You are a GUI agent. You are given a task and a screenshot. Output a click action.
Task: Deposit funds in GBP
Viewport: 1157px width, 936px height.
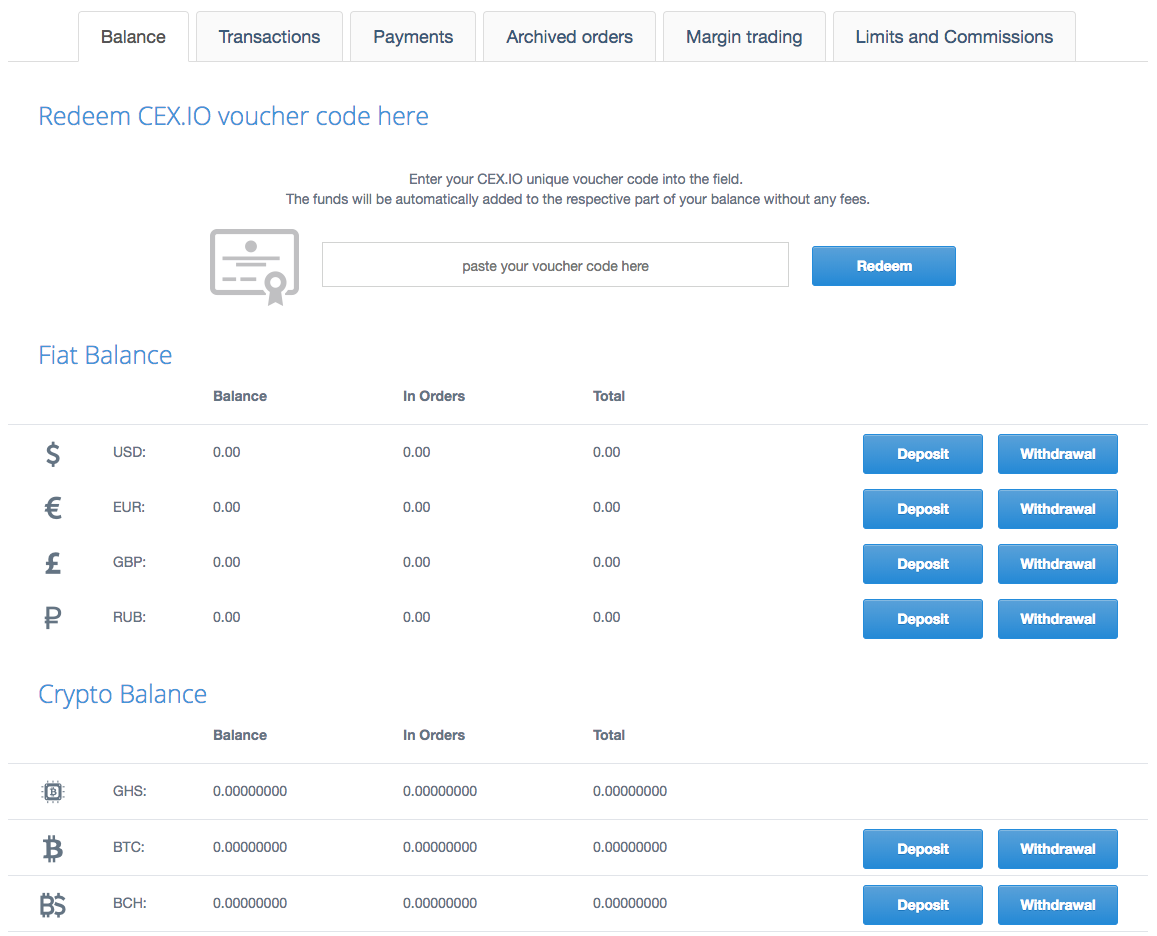(922, 564)
